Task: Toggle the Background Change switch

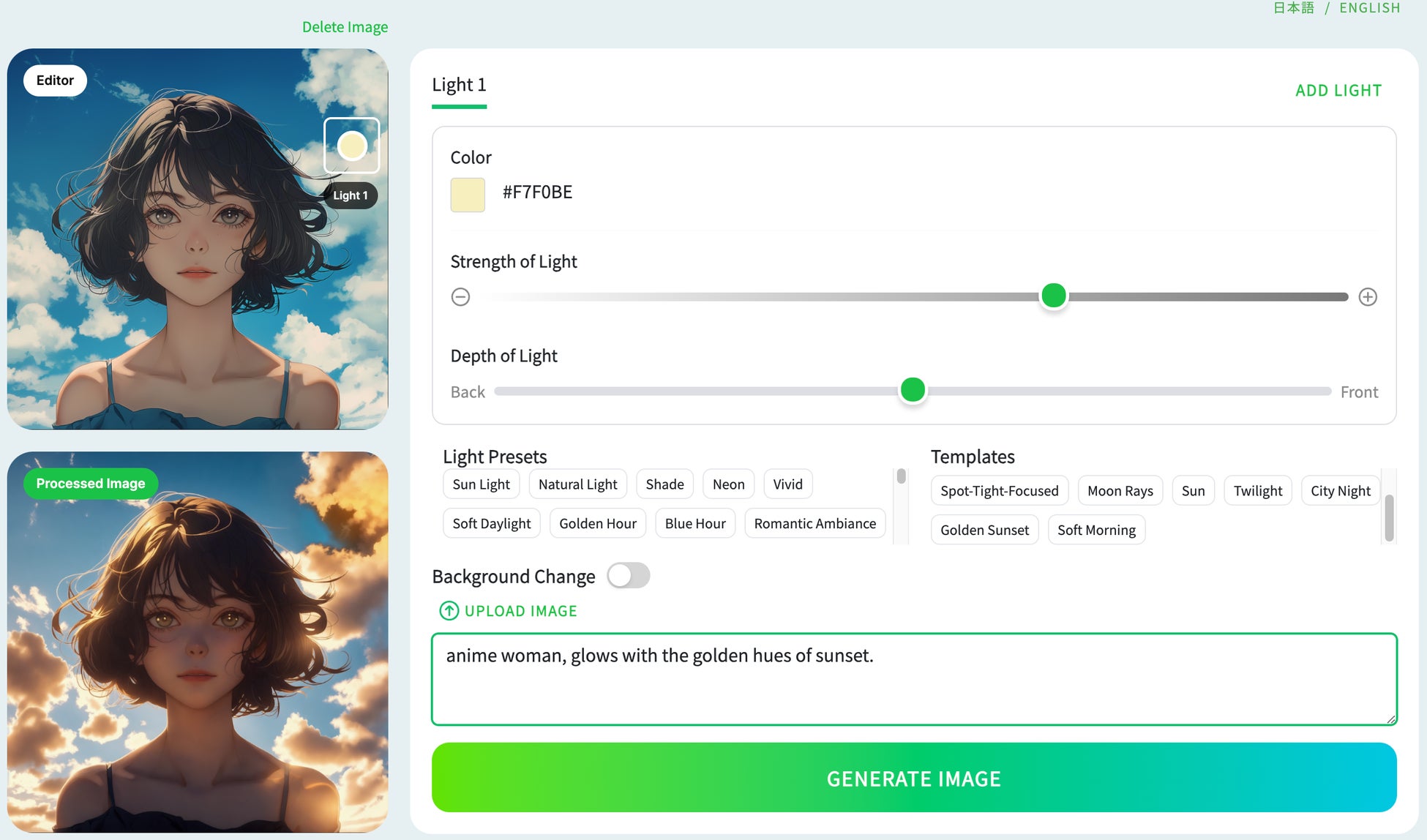Action: (628, 576)
